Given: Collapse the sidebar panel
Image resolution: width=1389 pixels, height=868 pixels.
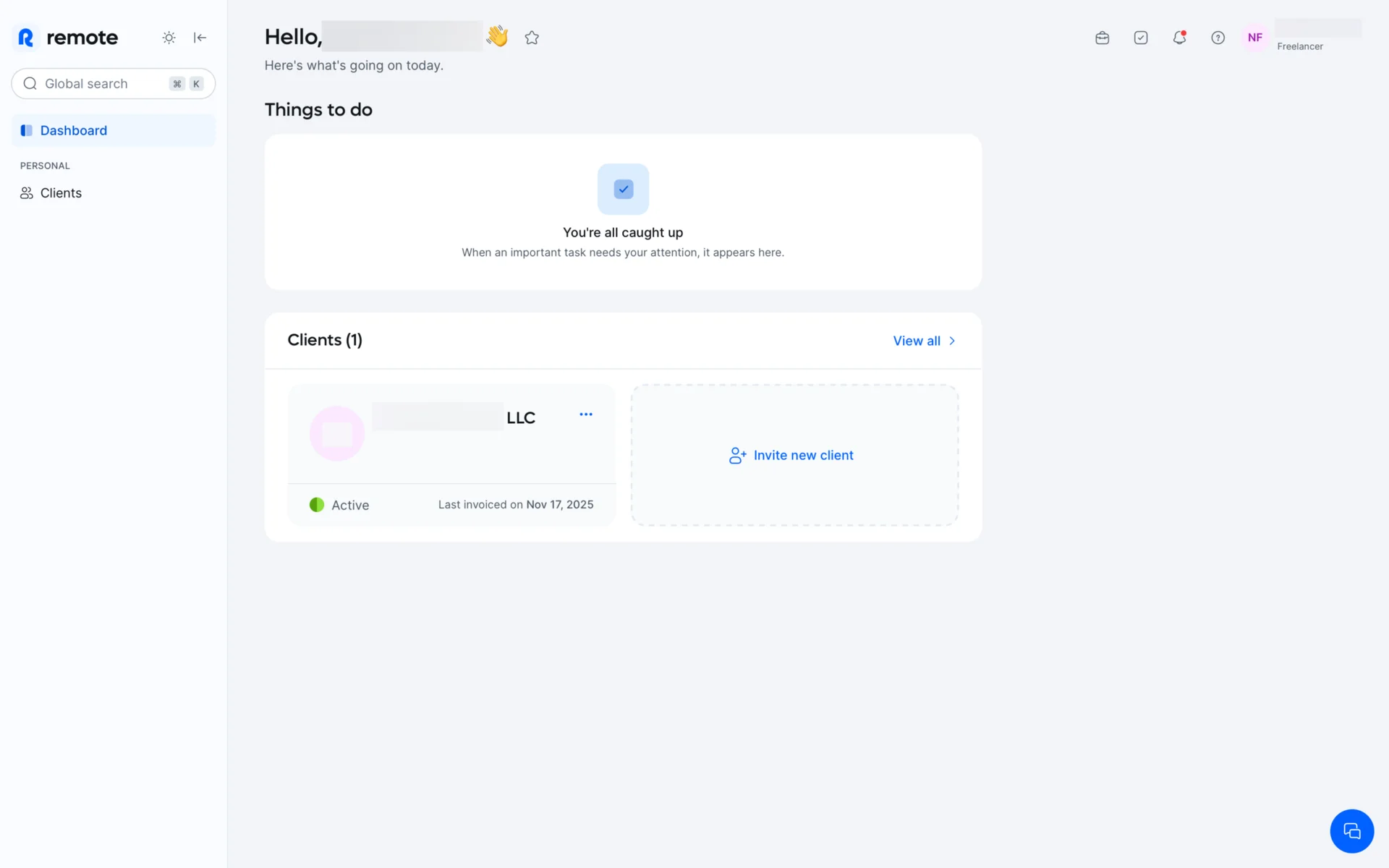Looking at the screenshot, I should tap(200, 38).
